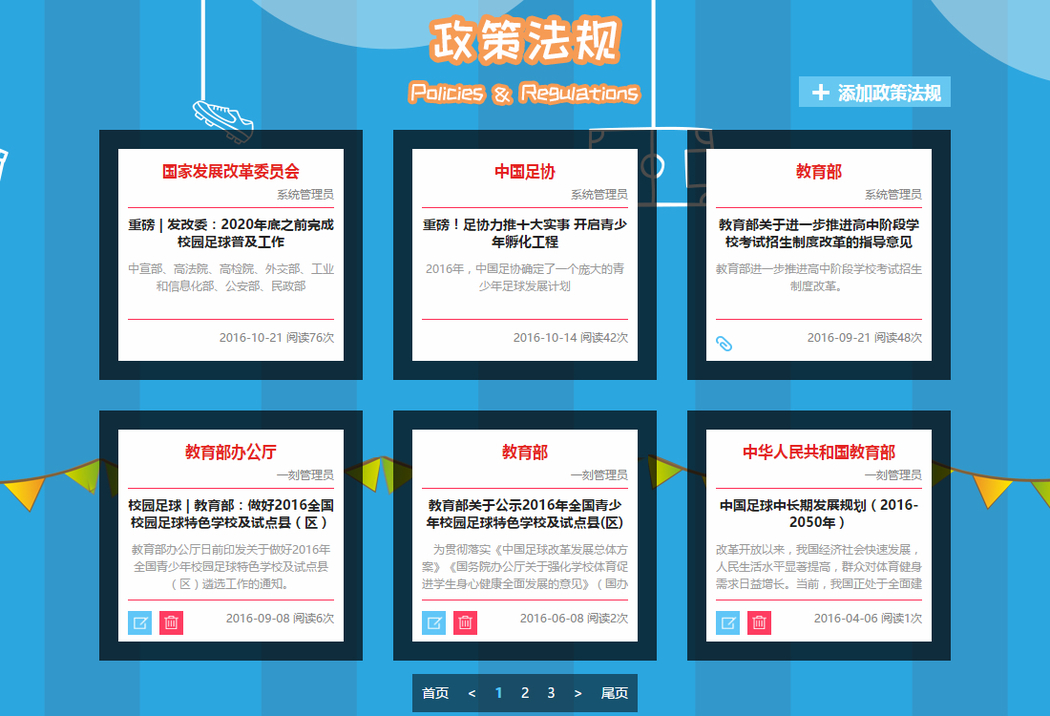The width and height of the screenshot is (1050, 716).
Task: Edit the 教育部 2016-06-08 policy card
Action: click(x=434, y=623)
